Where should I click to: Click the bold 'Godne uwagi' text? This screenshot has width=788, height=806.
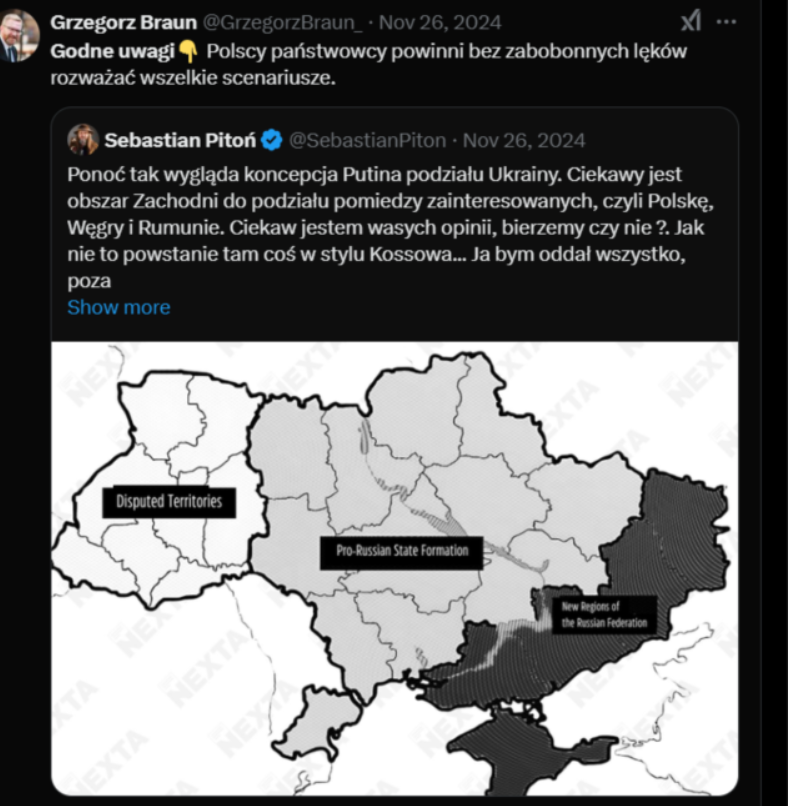tap(92, 51)
